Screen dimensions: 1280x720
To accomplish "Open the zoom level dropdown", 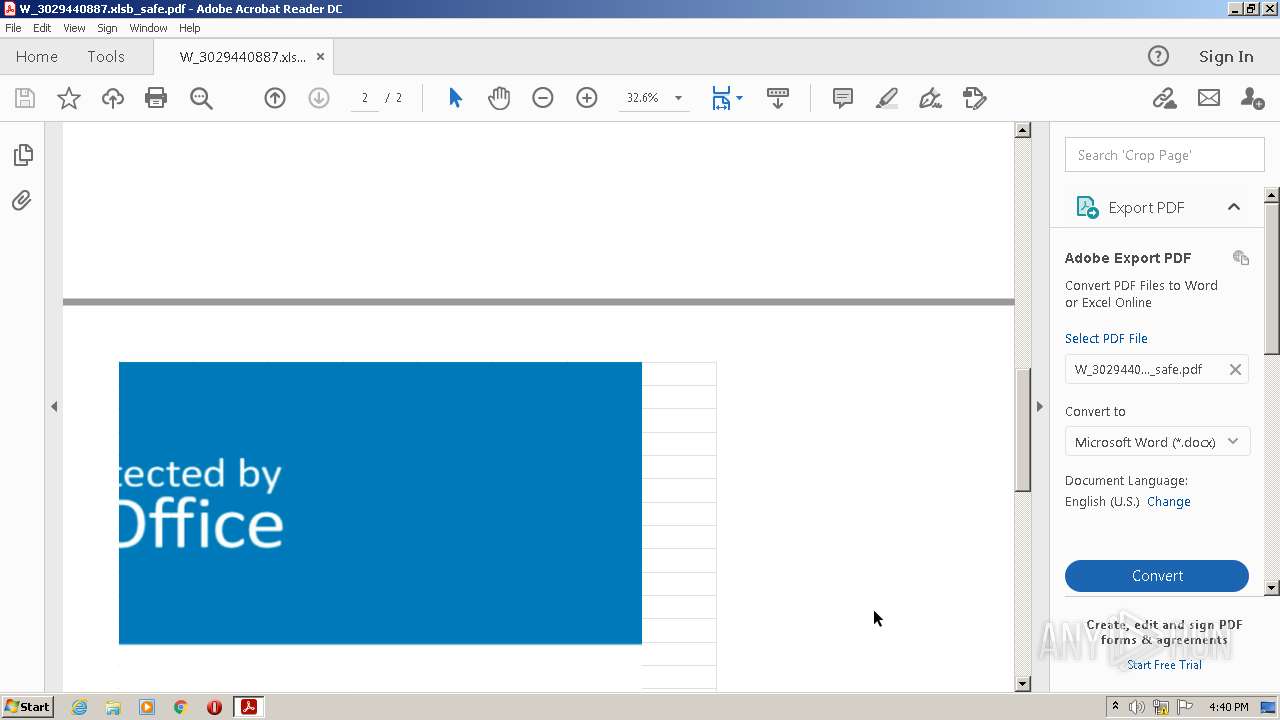I will click(678, 98).
